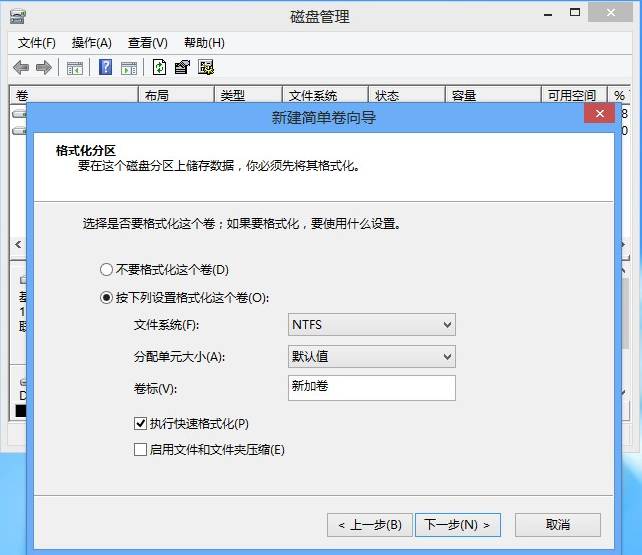Toggle the console tree toolbar icon
Image resolution: width=642 pixels, height=555 pixels.
click(75, 68)
